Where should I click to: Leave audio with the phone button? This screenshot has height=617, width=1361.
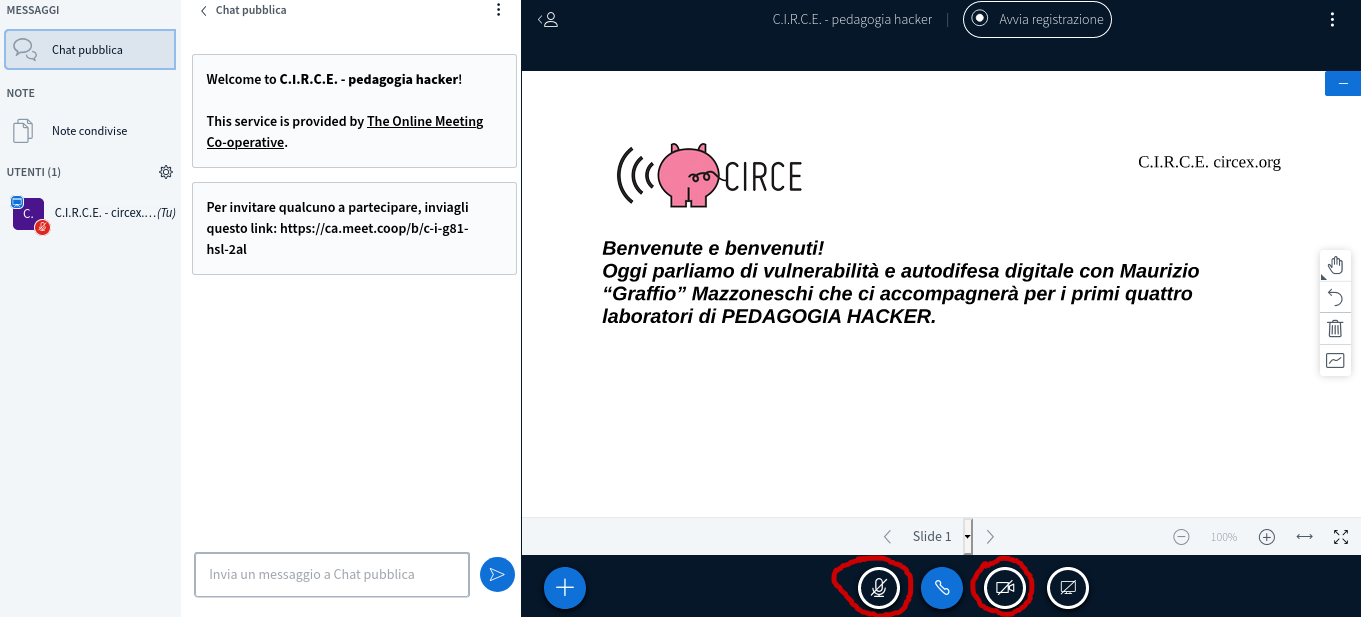941,588
